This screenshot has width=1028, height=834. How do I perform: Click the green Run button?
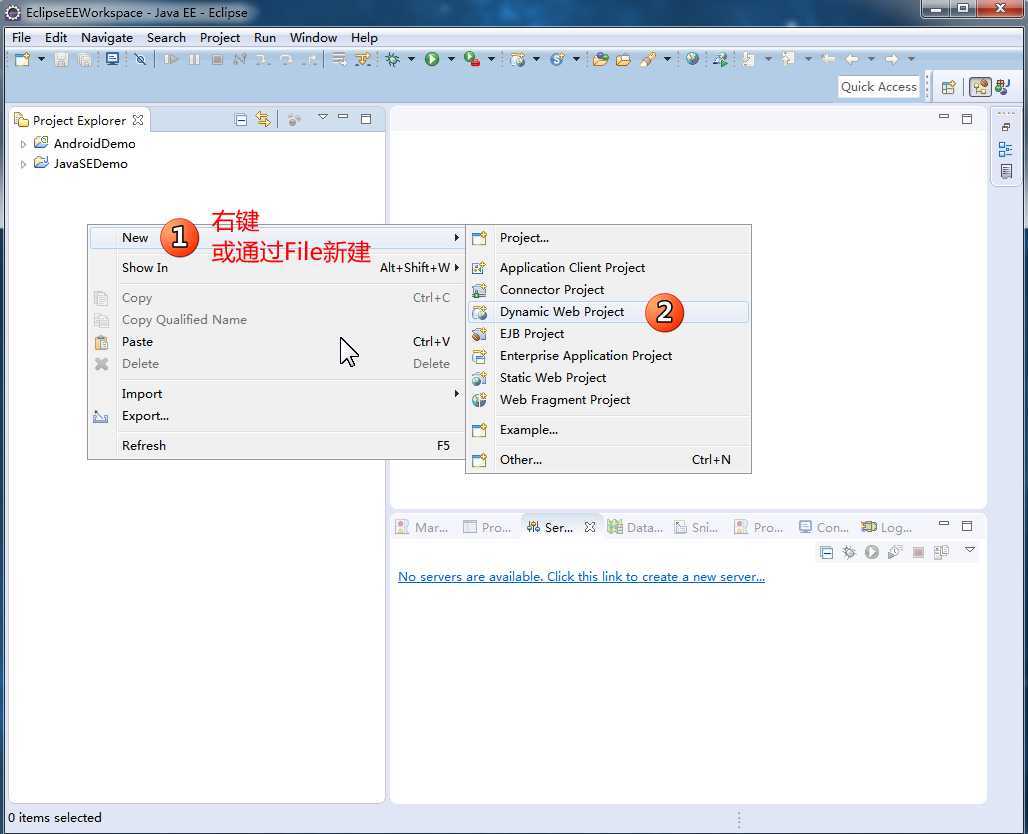(x=432, y=59)
